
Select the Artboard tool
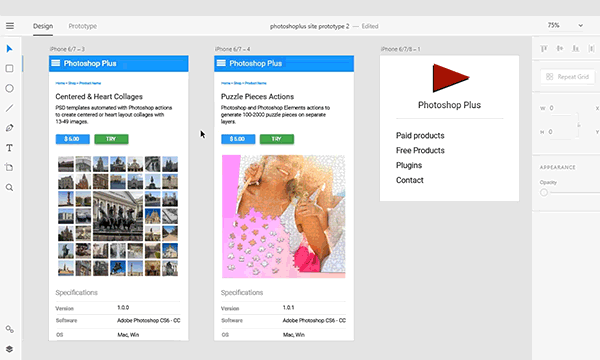tap(10, 168)
